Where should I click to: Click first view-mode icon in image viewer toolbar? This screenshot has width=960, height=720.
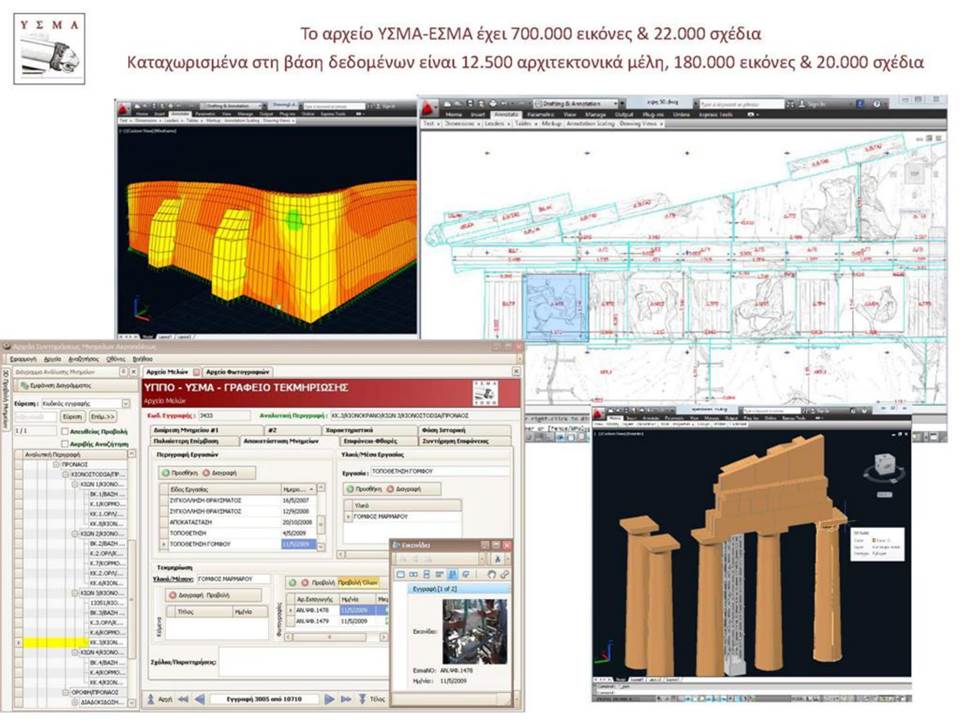point(400,574)
